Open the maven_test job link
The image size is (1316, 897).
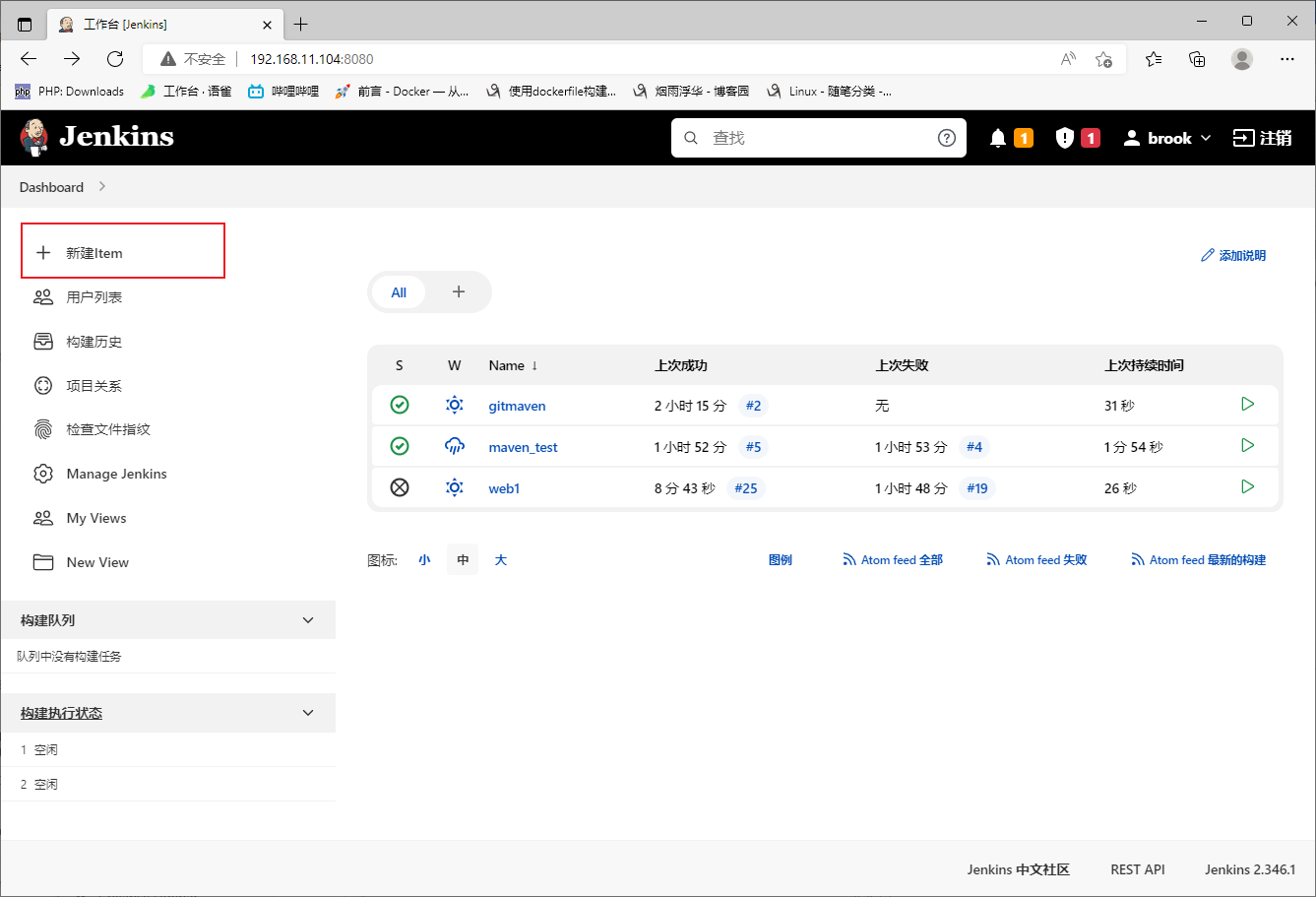click(523, 447)
